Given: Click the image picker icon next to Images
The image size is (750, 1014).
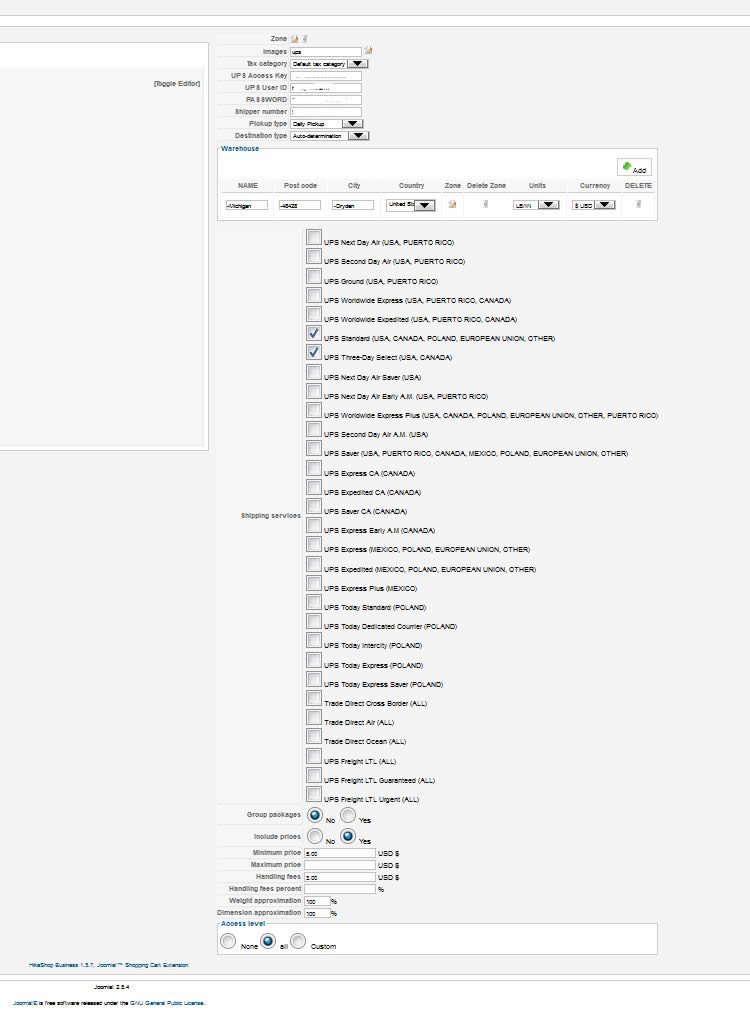Looking at the screenshot, I should click(x=369, y=50).
